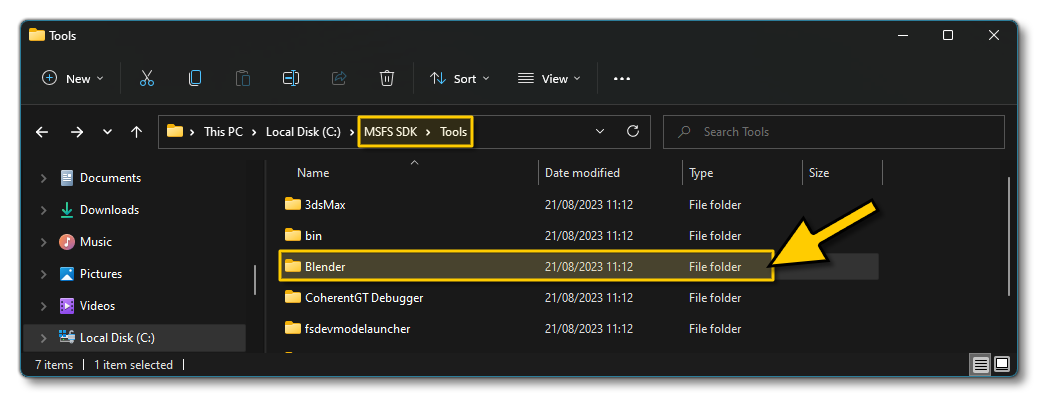Image resolution: width=1038 pixels, height=397 pixels.
Task: Sort by the Type column header
Action: click(x=701, y=173)
